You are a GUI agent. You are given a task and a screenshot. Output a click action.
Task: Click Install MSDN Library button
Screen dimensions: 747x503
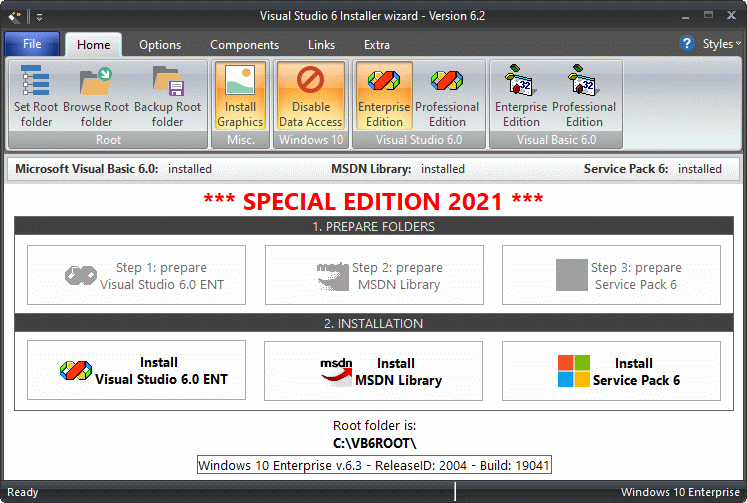pyautogui.click(x=374, y=371)
